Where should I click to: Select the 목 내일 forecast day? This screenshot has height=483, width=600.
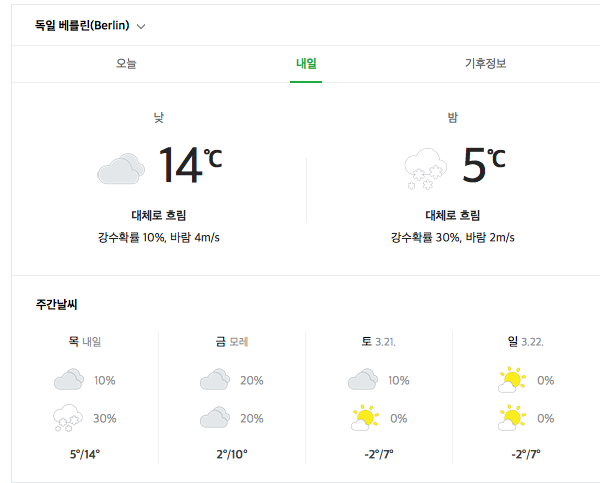click(84, 341)
